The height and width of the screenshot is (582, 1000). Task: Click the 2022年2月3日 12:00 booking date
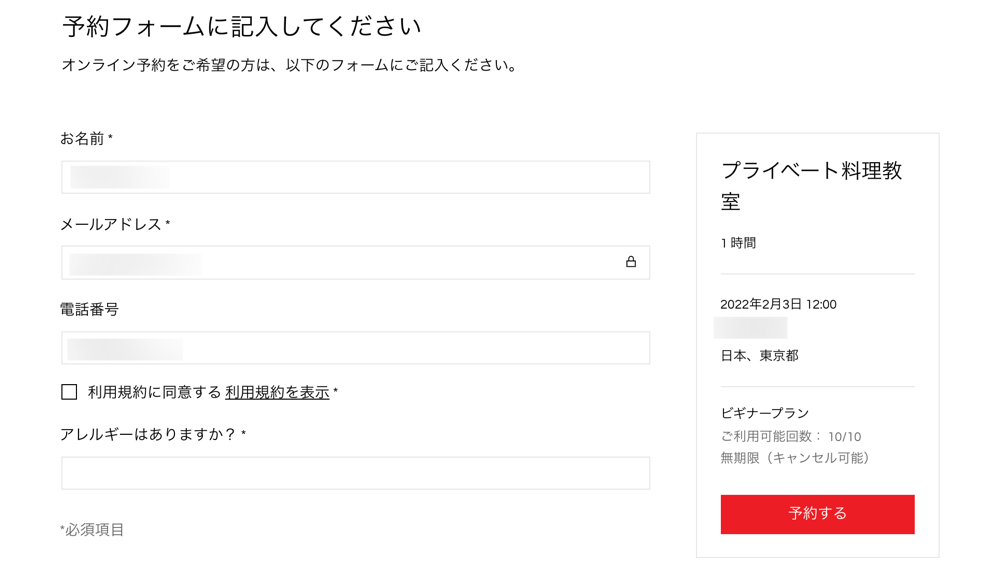pos(778,304)
